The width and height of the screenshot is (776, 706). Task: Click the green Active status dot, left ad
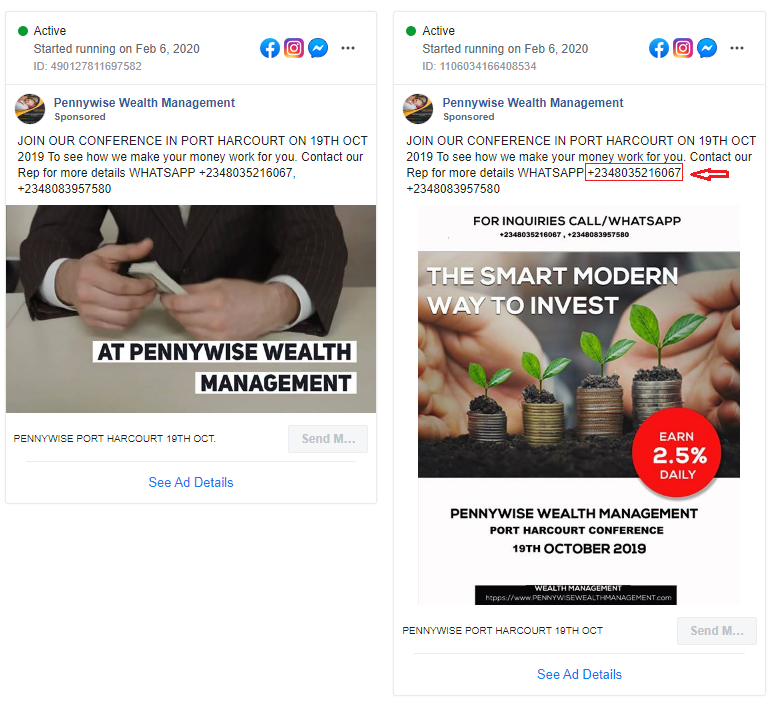click(23, 31)
